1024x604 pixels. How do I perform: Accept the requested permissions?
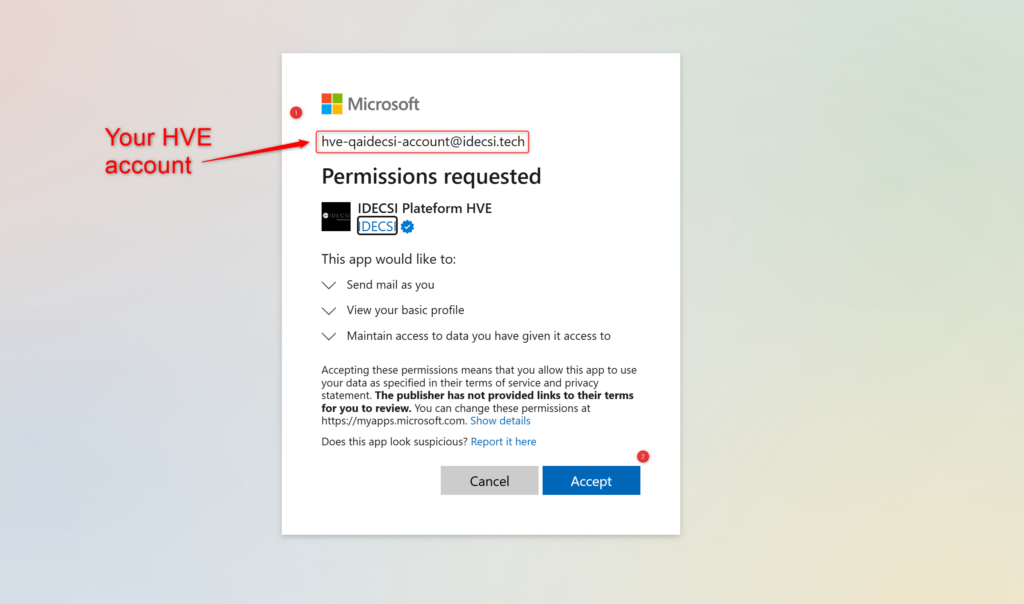click(x=591, y=481)
